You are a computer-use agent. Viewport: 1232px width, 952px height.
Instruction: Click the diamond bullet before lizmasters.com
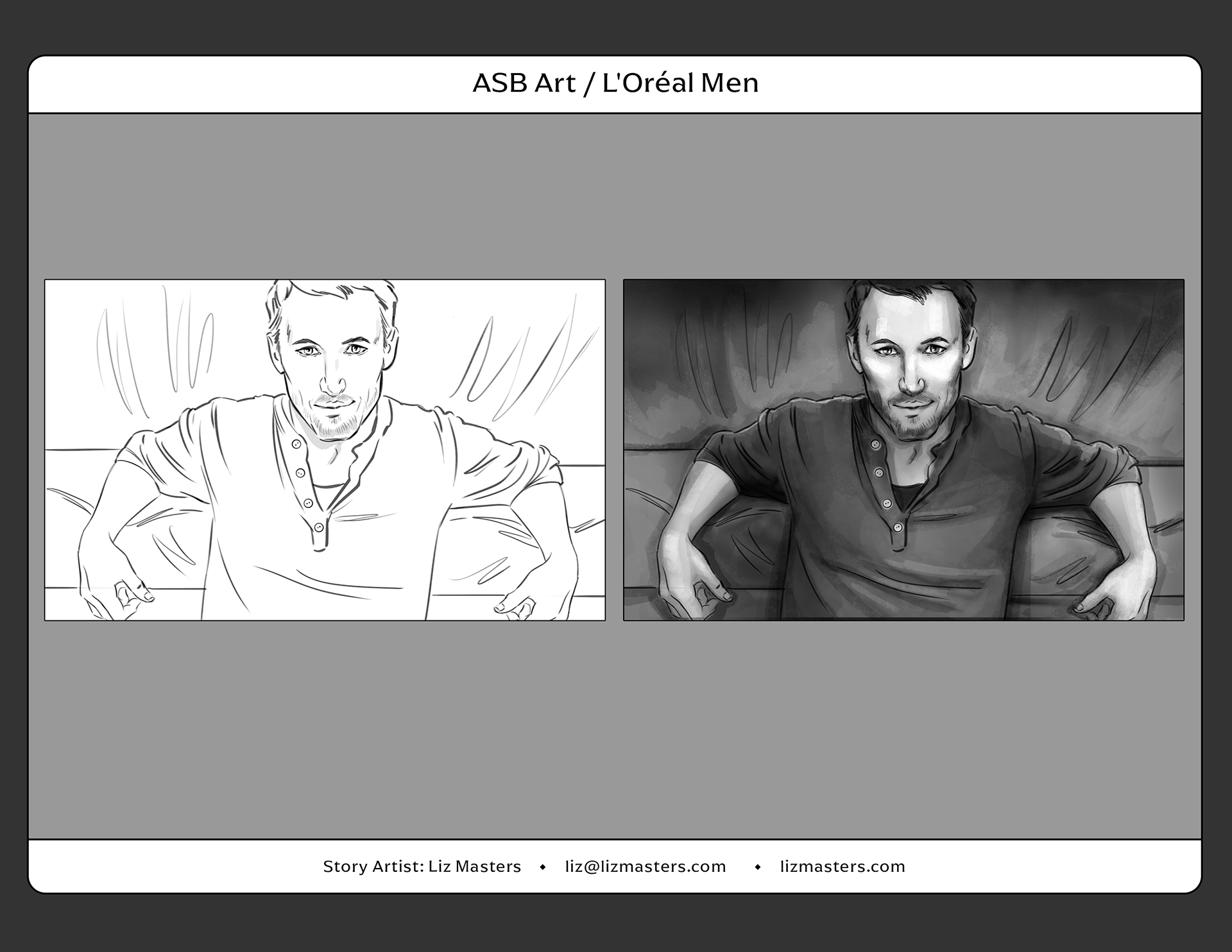tap(757, 867)
